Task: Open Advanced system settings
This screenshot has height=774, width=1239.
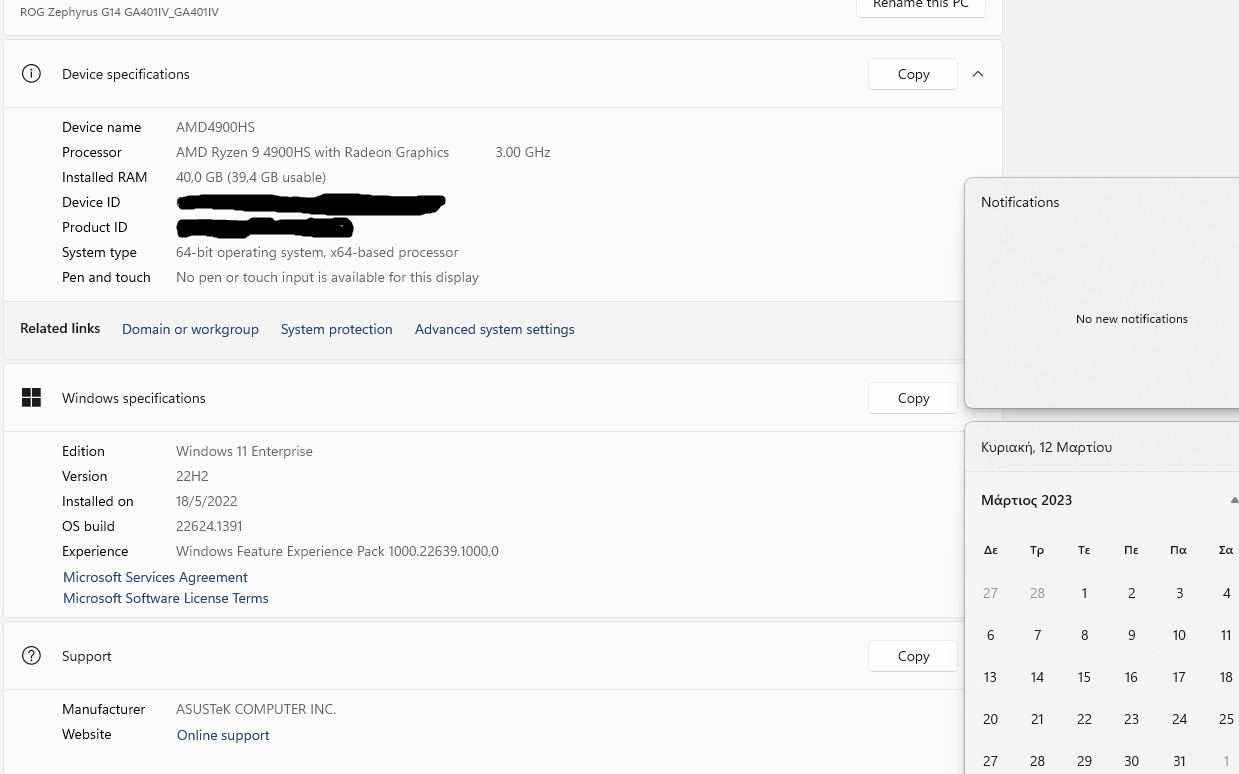Action: coord(494,329)
